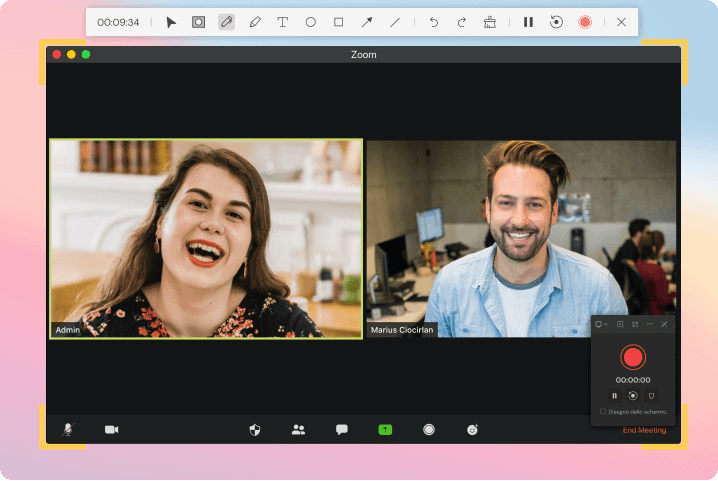Image resolution: width=718 pixels, height=481 pixels.
Task: Click the green Share Screen button
Action: 385,429
